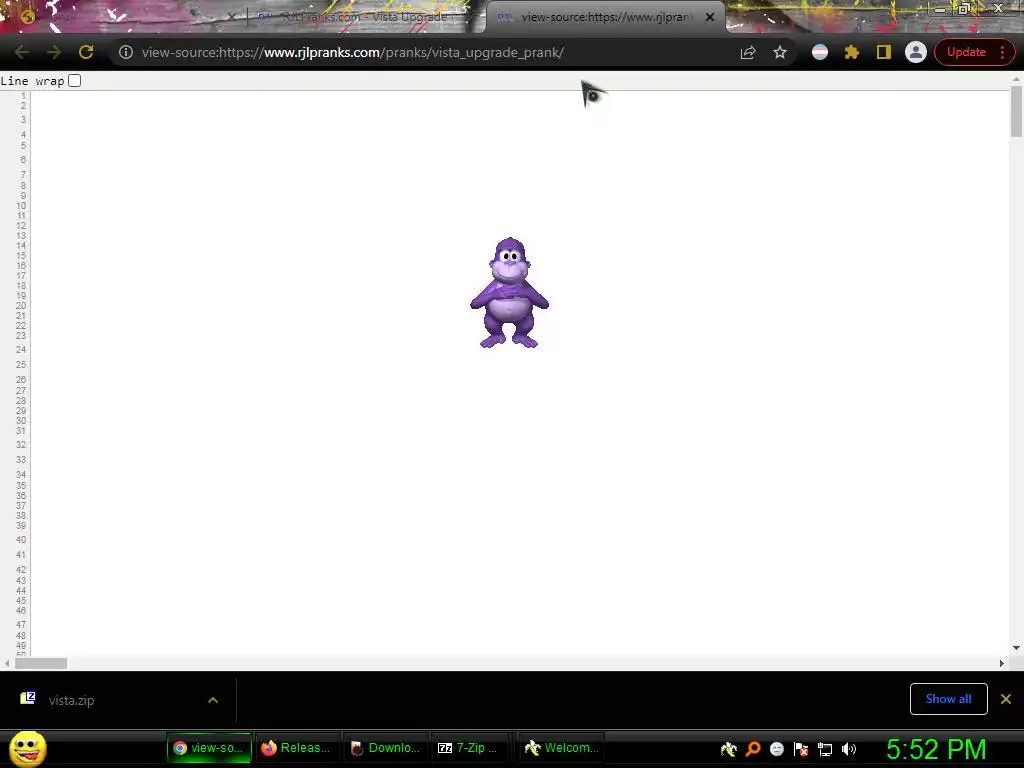Close the view-source tab
Image resolution: width=1024 pixels, height=768 pixels.
coord(710,18)
